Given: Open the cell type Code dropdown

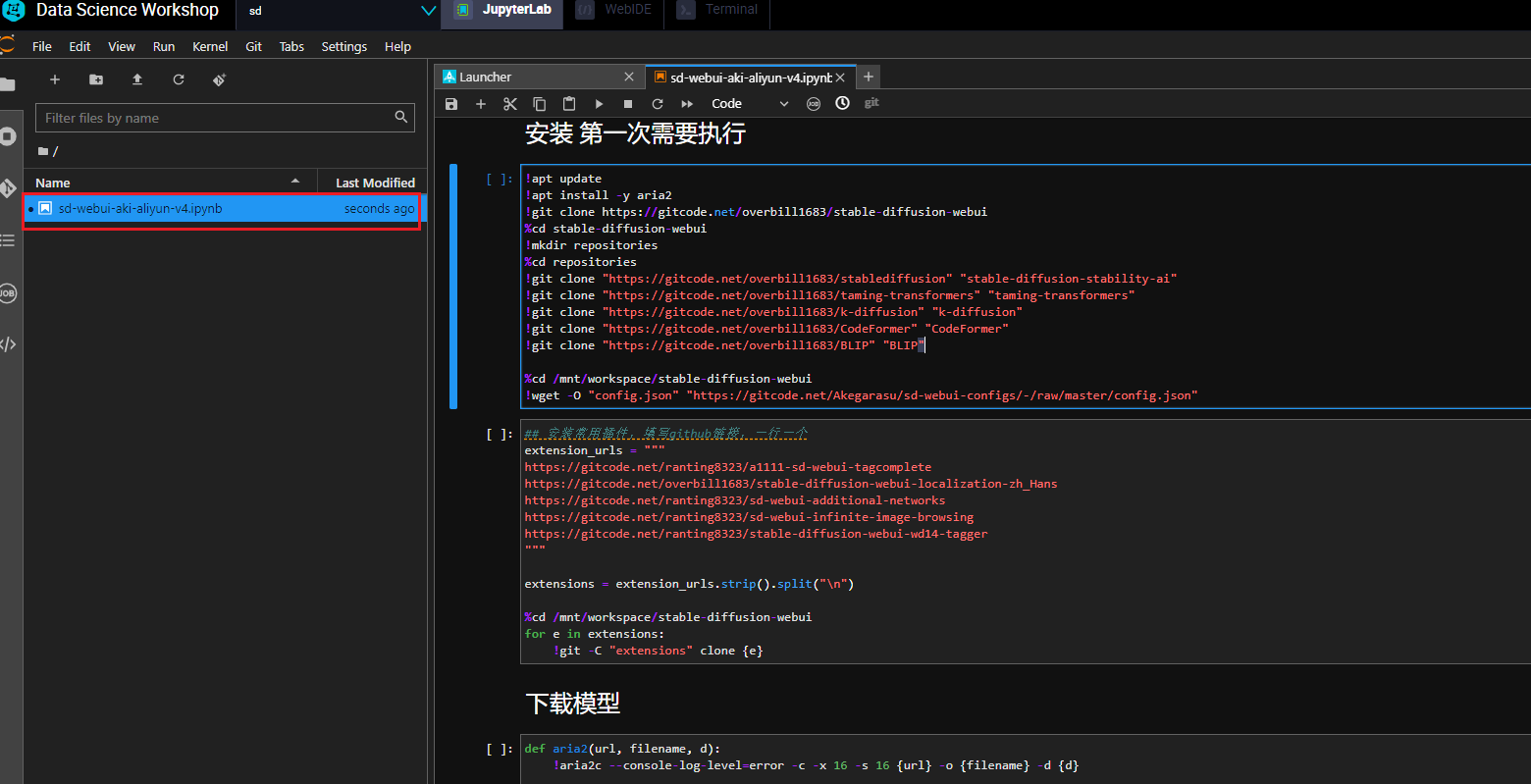Looking at the screenshot, I should 749,104.
